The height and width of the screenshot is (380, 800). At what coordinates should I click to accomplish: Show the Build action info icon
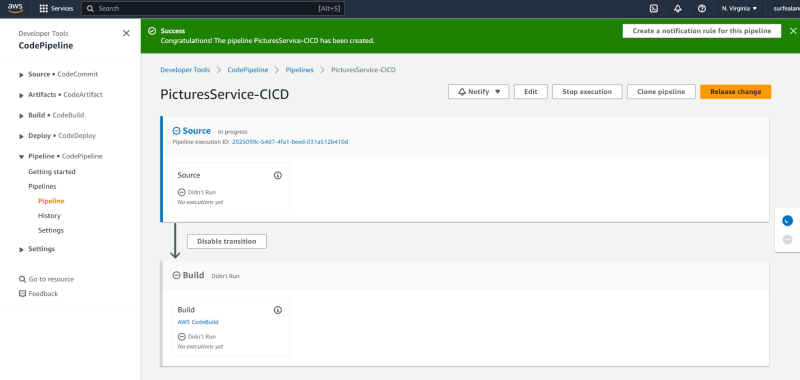(278, 310)
